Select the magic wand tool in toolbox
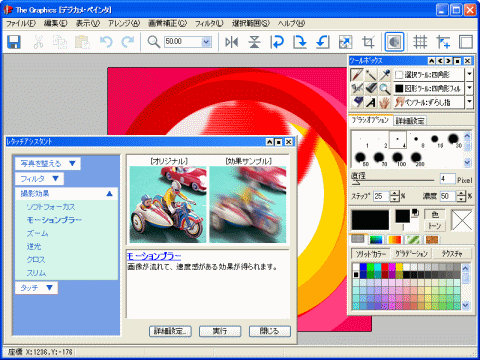This screenshot has height=360, width=480. 371,75
